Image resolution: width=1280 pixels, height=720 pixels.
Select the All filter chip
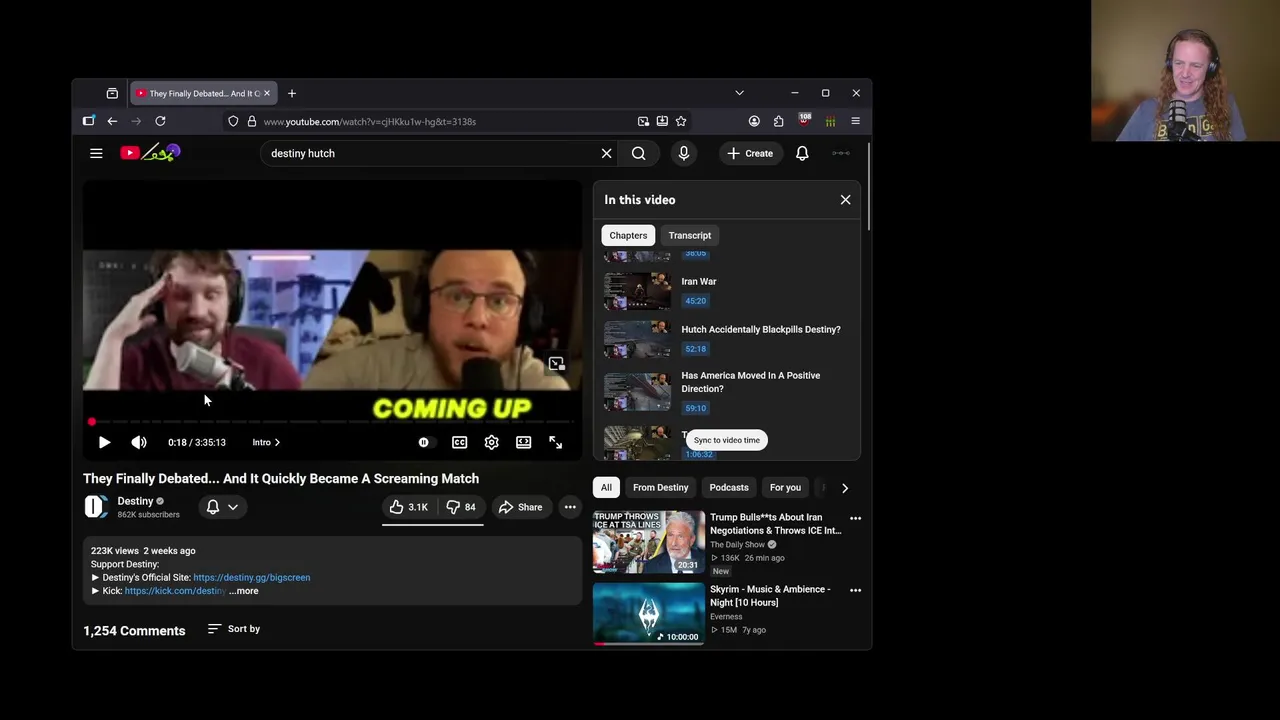click(606, 488)
